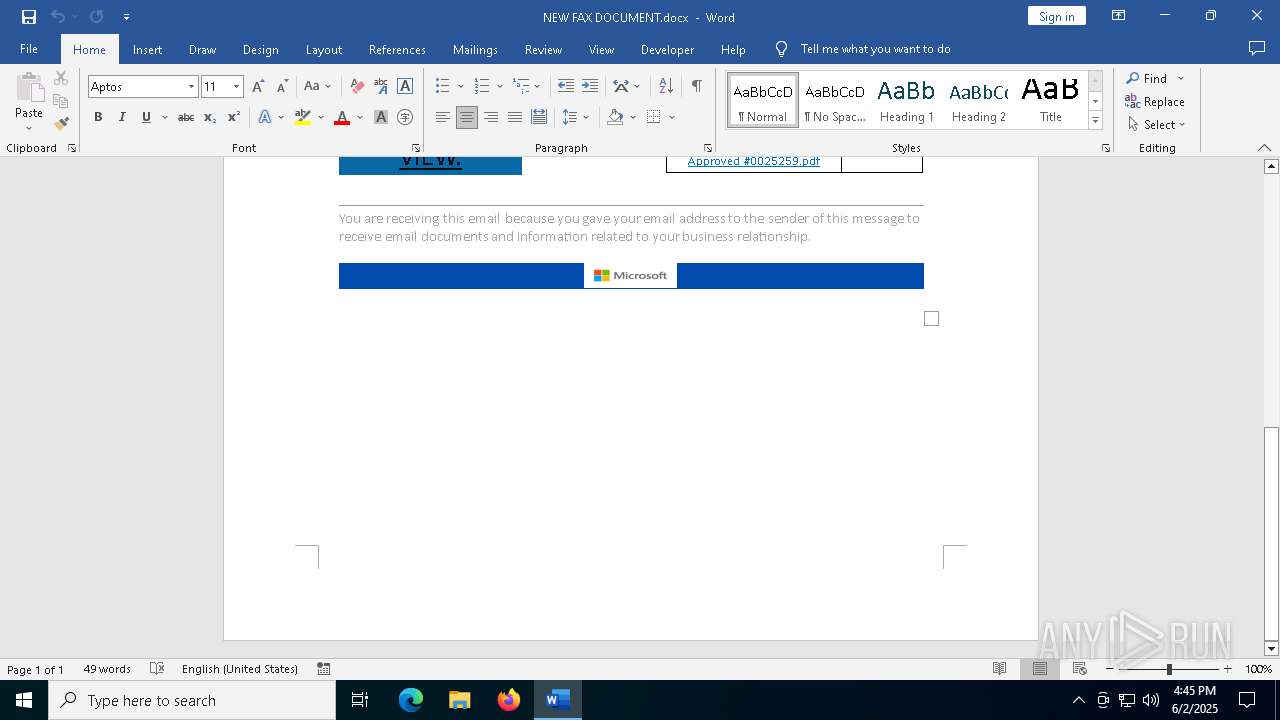The width and height of the screenshot is (1280, 720).
Task: Open Approved #0025259.pdf link
Action: 753,161
